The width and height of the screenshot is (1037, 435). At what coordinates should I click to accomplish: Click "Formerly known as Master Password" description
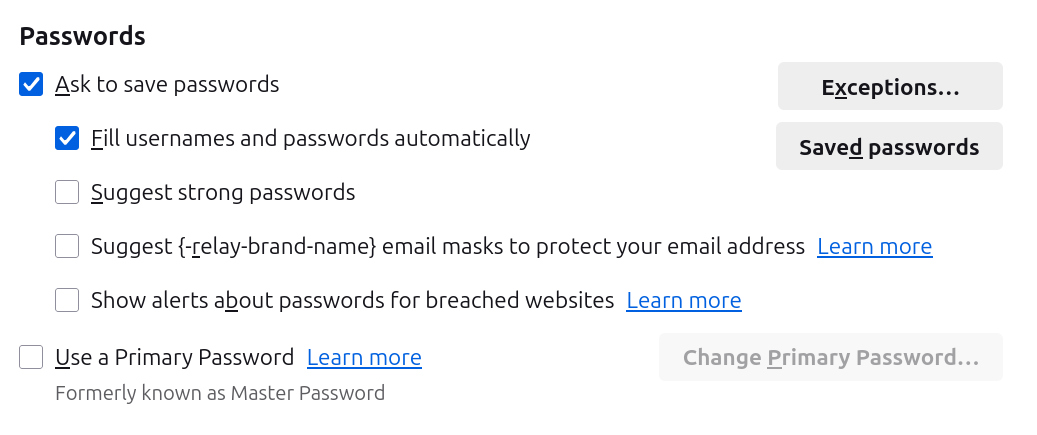[x=220, y=393]
